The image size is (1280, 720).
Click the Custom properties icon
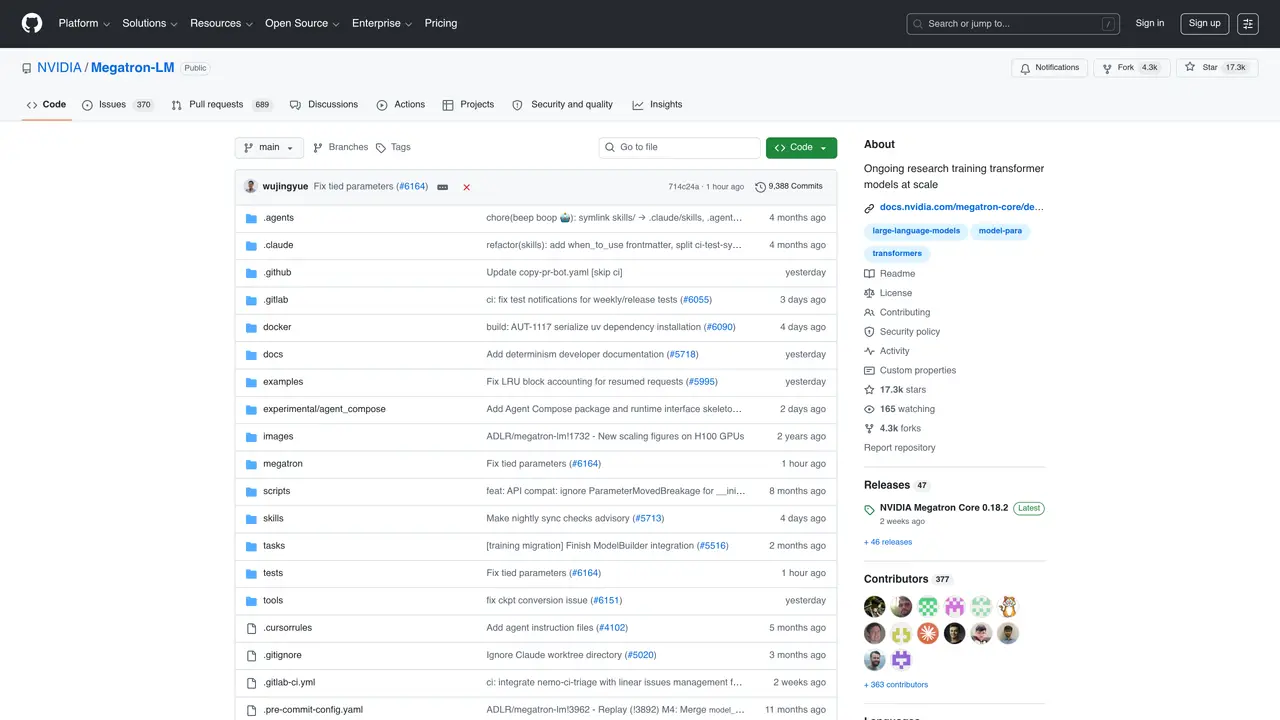coord(870,371)
